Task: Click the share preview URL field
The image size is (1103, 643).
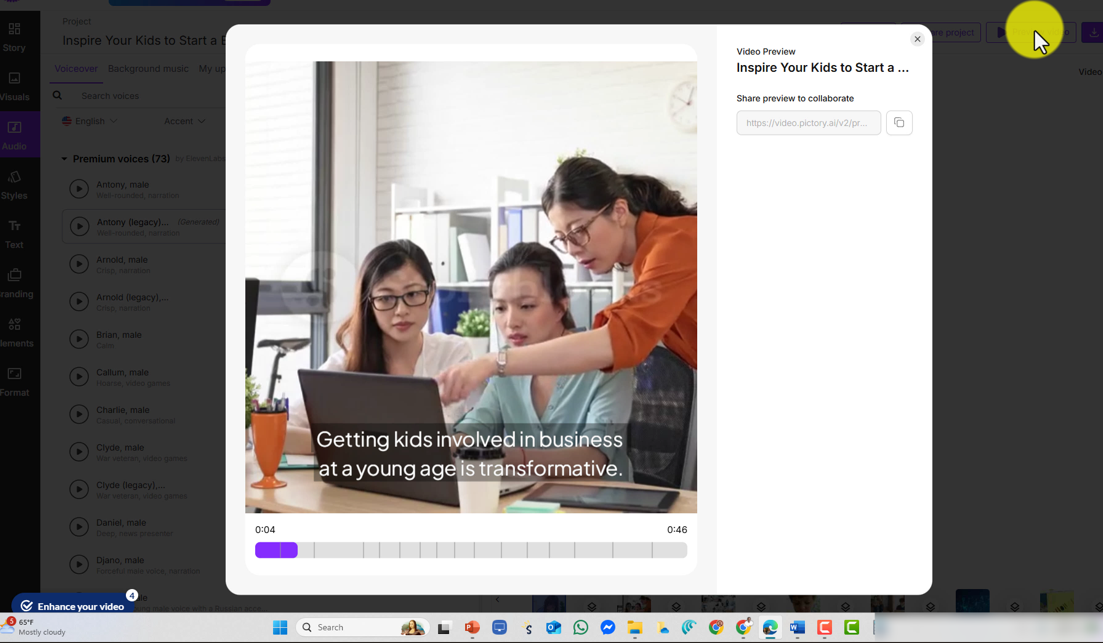Action: click(x=808, y=122)
